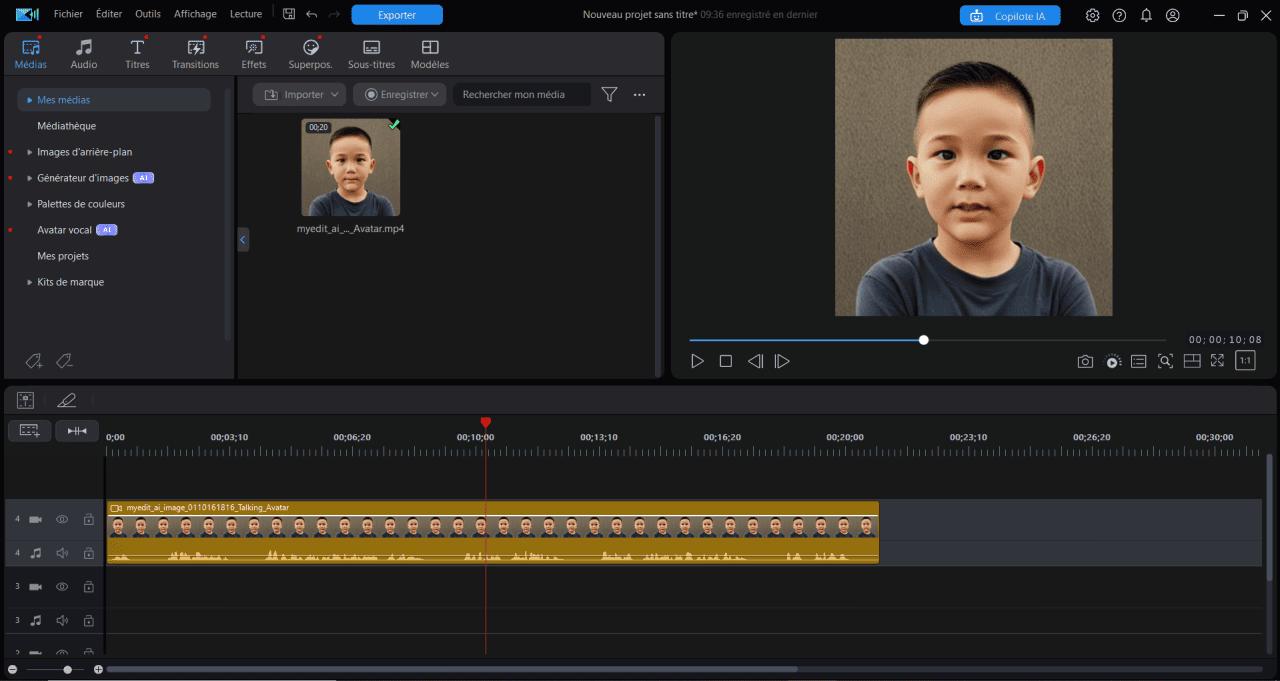Click the snapshot camera icon in preview
The image size is (1280, 681).
(x=1085, y=361)
